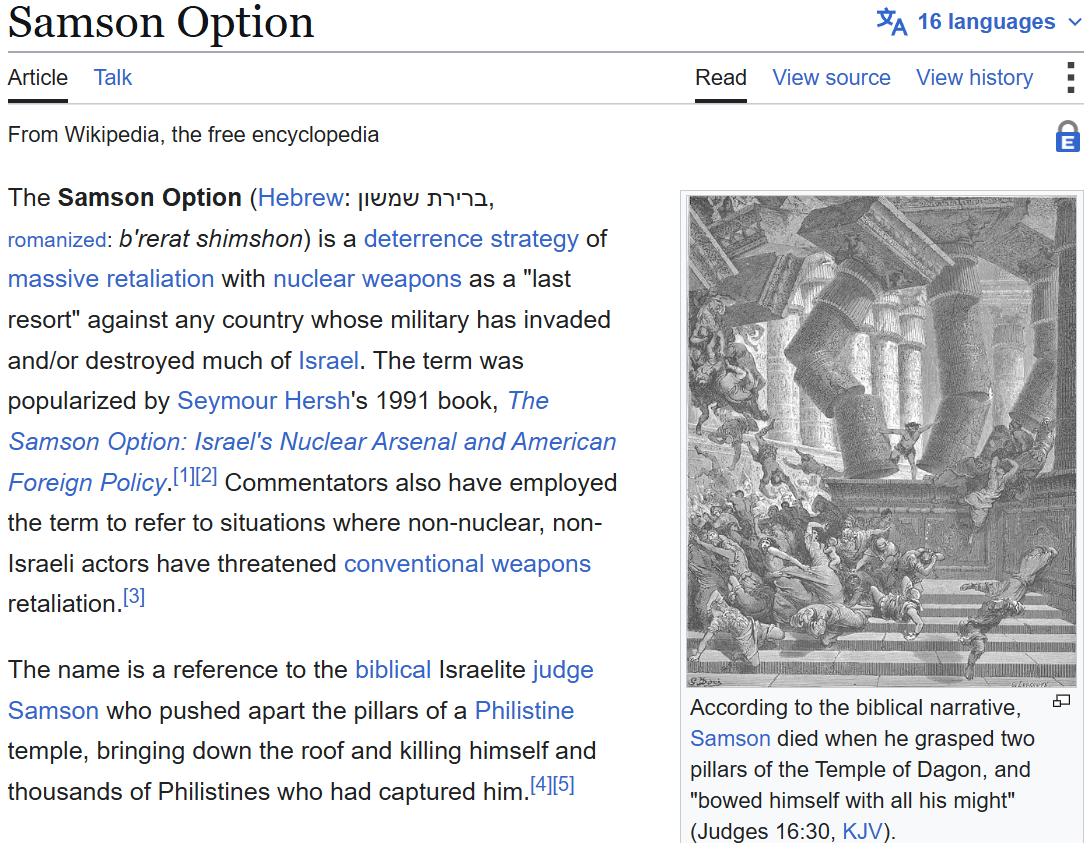
Task: Open the Samson link in the paragraph
Action: coord(53,711)
